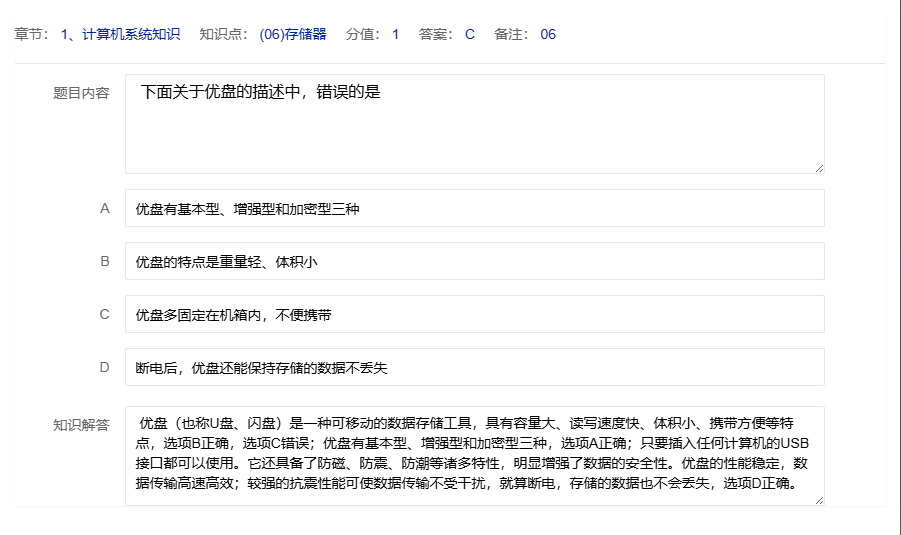Click the answer value C after 答案
The height and width of the screenshot is (535, 901).
tap(470, 34)
